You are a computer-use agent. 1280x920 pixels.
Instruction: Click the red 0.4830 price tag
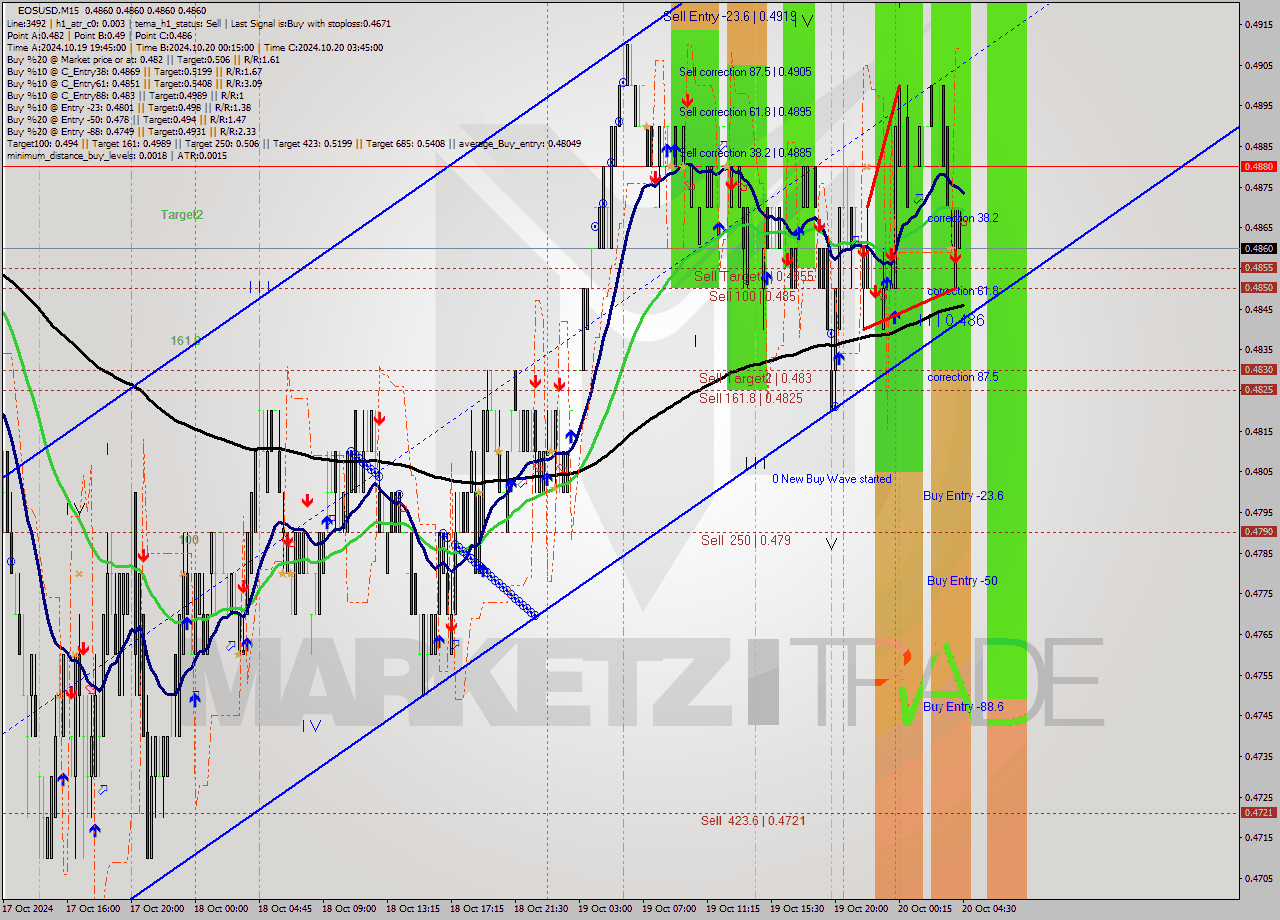coord(1258,369)
